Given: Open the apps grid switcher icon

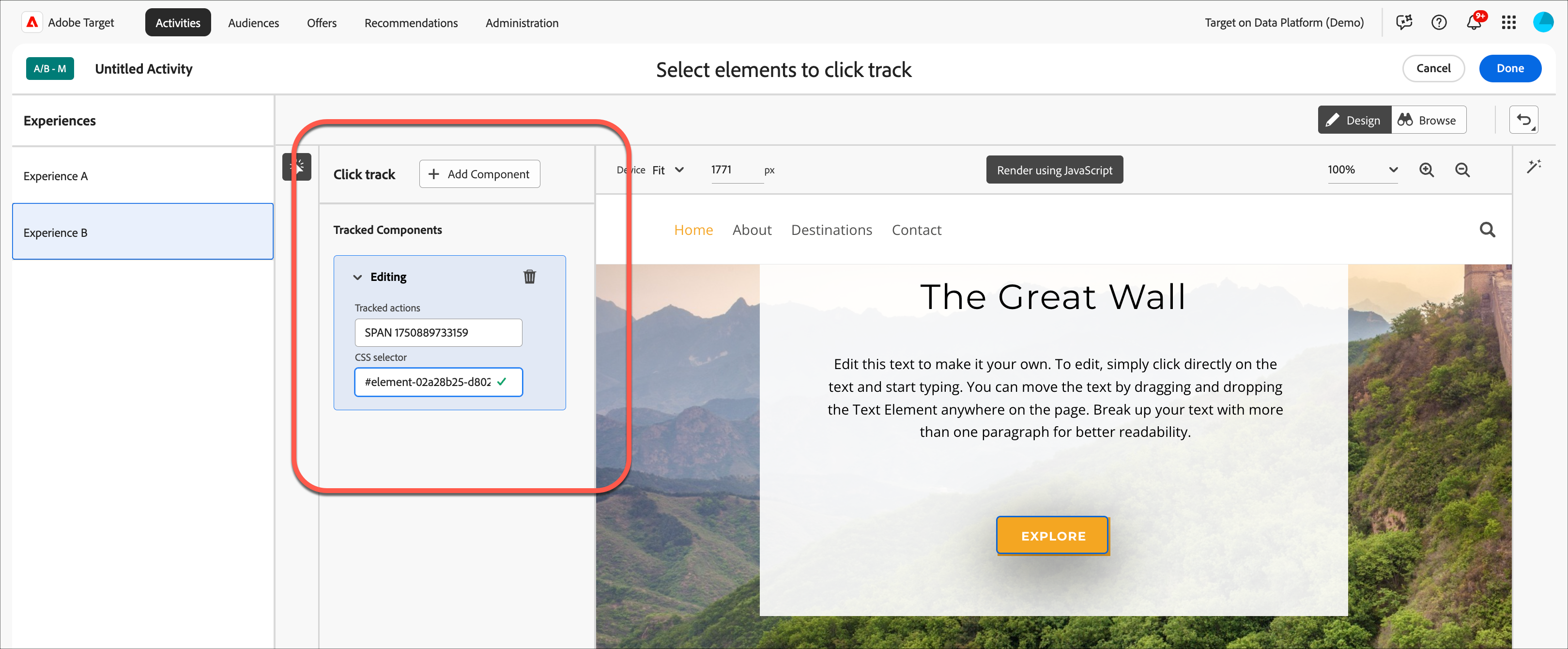Looking at the screenshot, I should [x=1508, y=23].
